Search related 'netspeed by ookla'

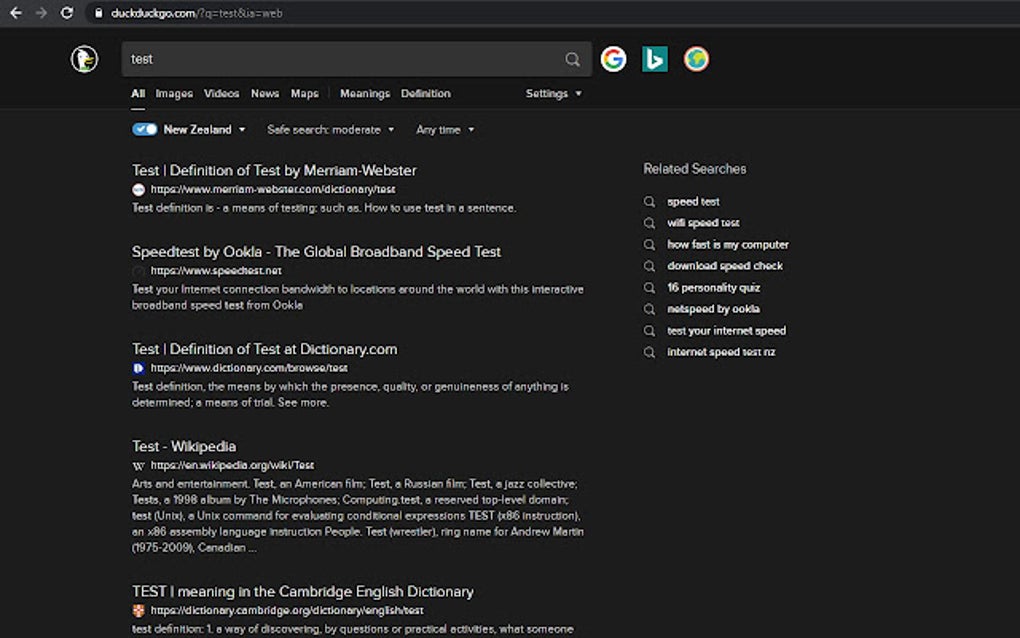coord(713,309)
